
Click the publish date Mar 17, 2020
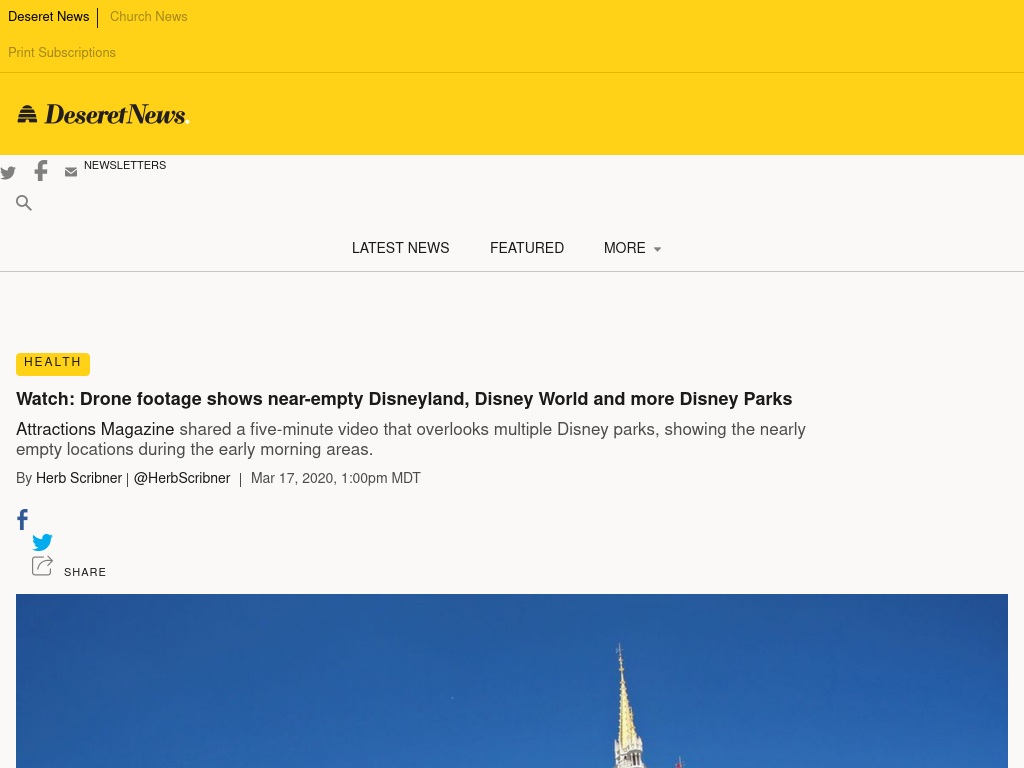tap(336, 478)
